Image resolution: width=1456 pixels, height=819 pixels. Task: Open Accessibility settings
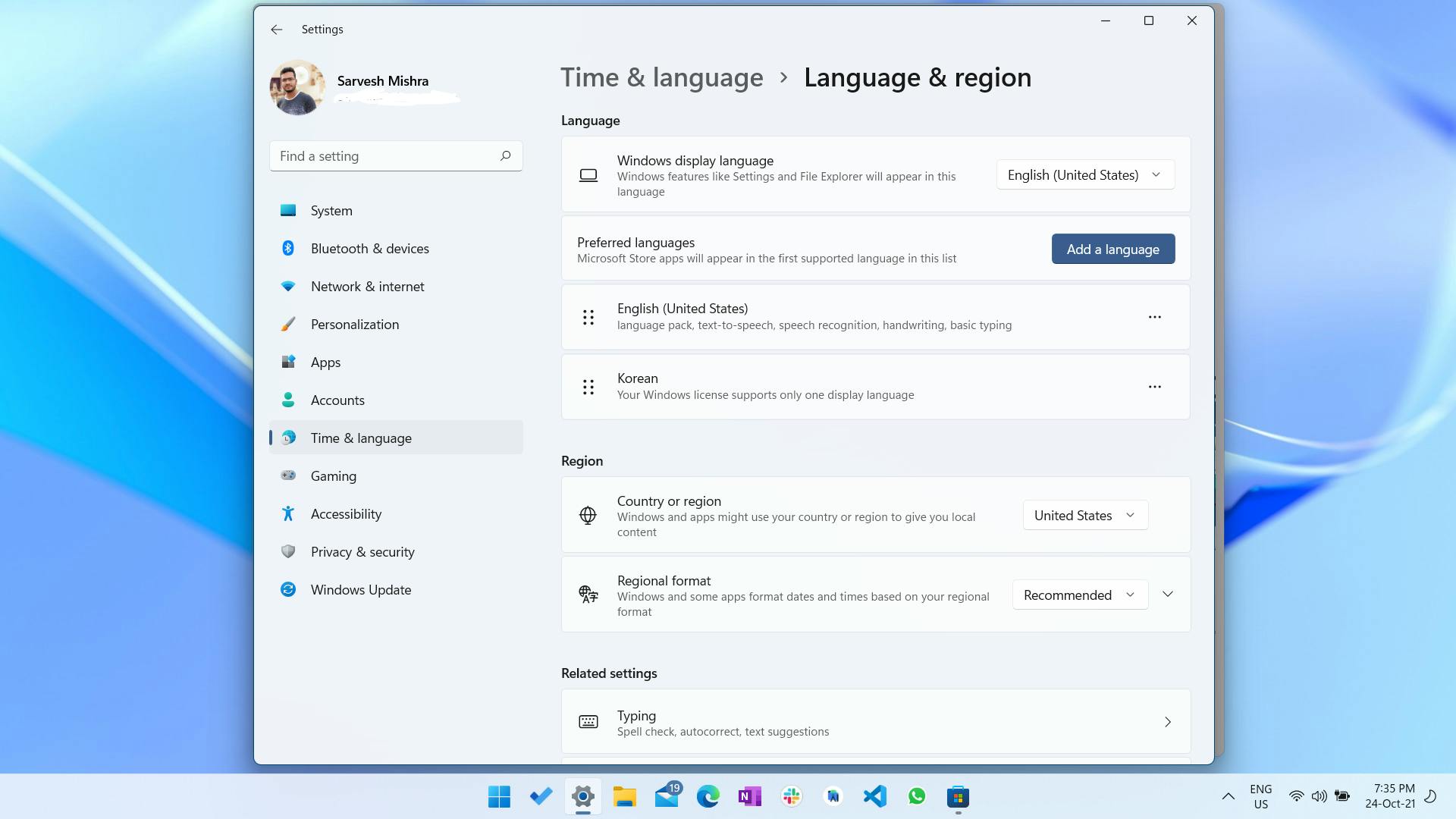pyautogui.click(x=346, y=513)
